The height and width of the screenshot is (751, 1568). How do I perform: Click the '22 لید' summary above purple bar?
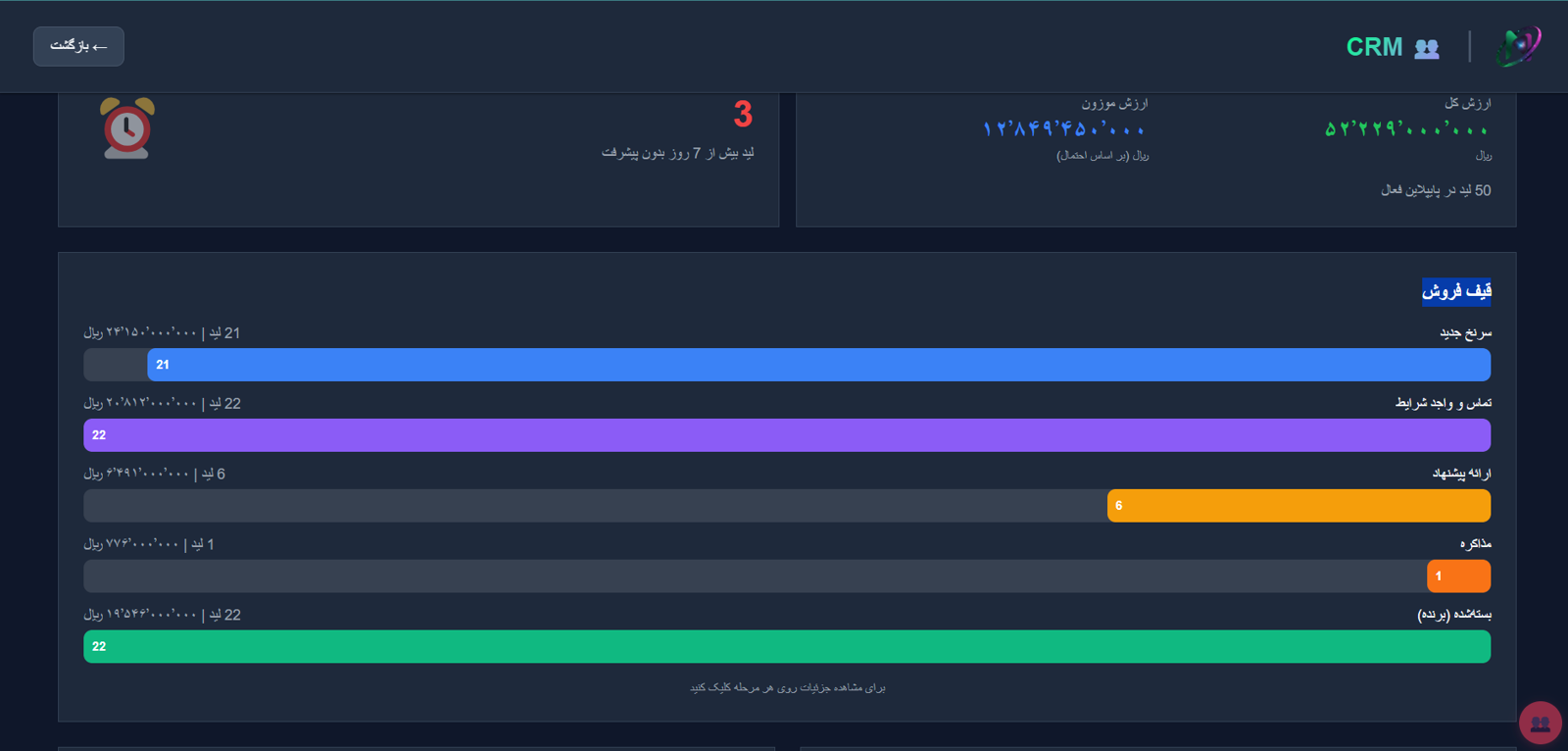click(163, 404)
